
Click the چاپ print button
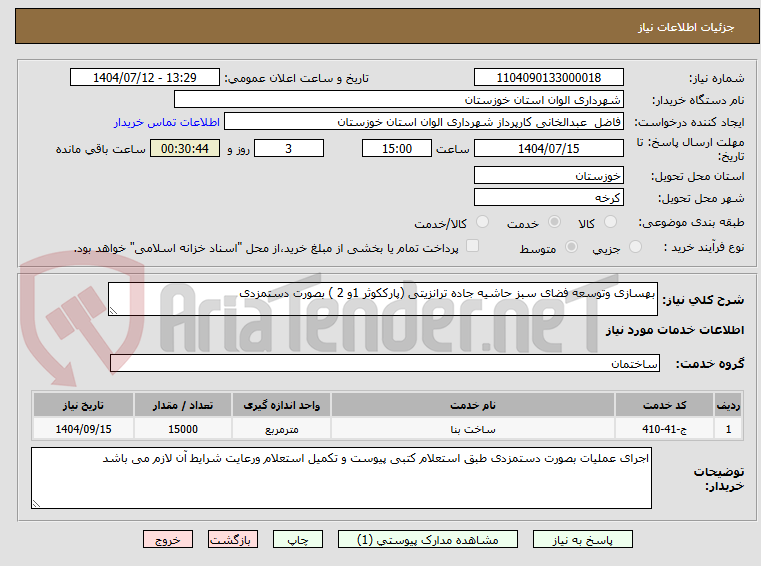(298, 539)
